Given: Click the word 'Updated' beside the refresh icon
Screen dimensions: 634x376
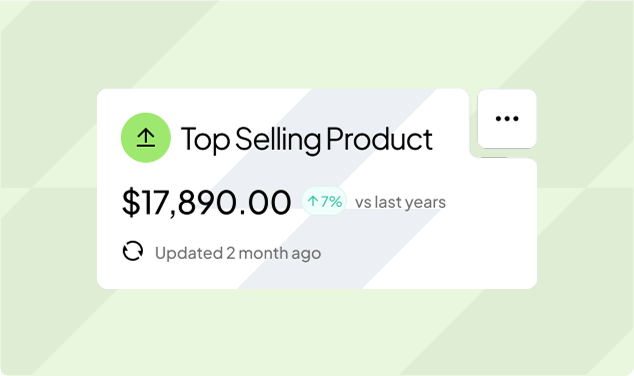Looking at the screenshot, I should pyautogui.click(x=189, y=253).
